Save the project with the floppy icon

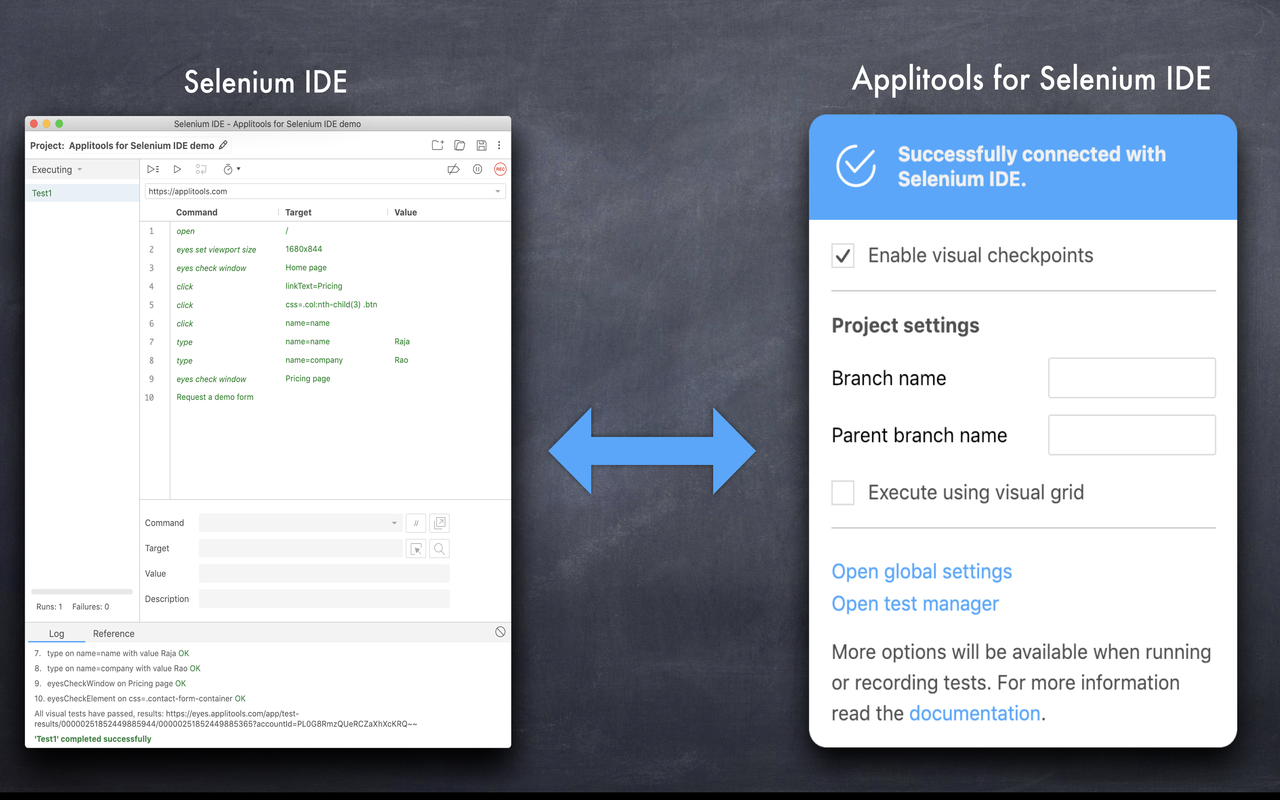[481, 146]
